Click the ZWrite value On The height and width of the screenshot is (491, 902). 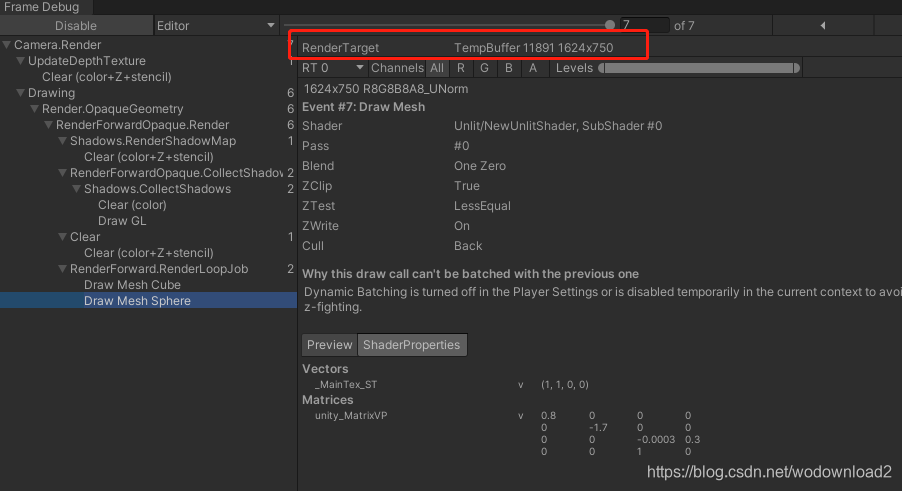(462, 226)
